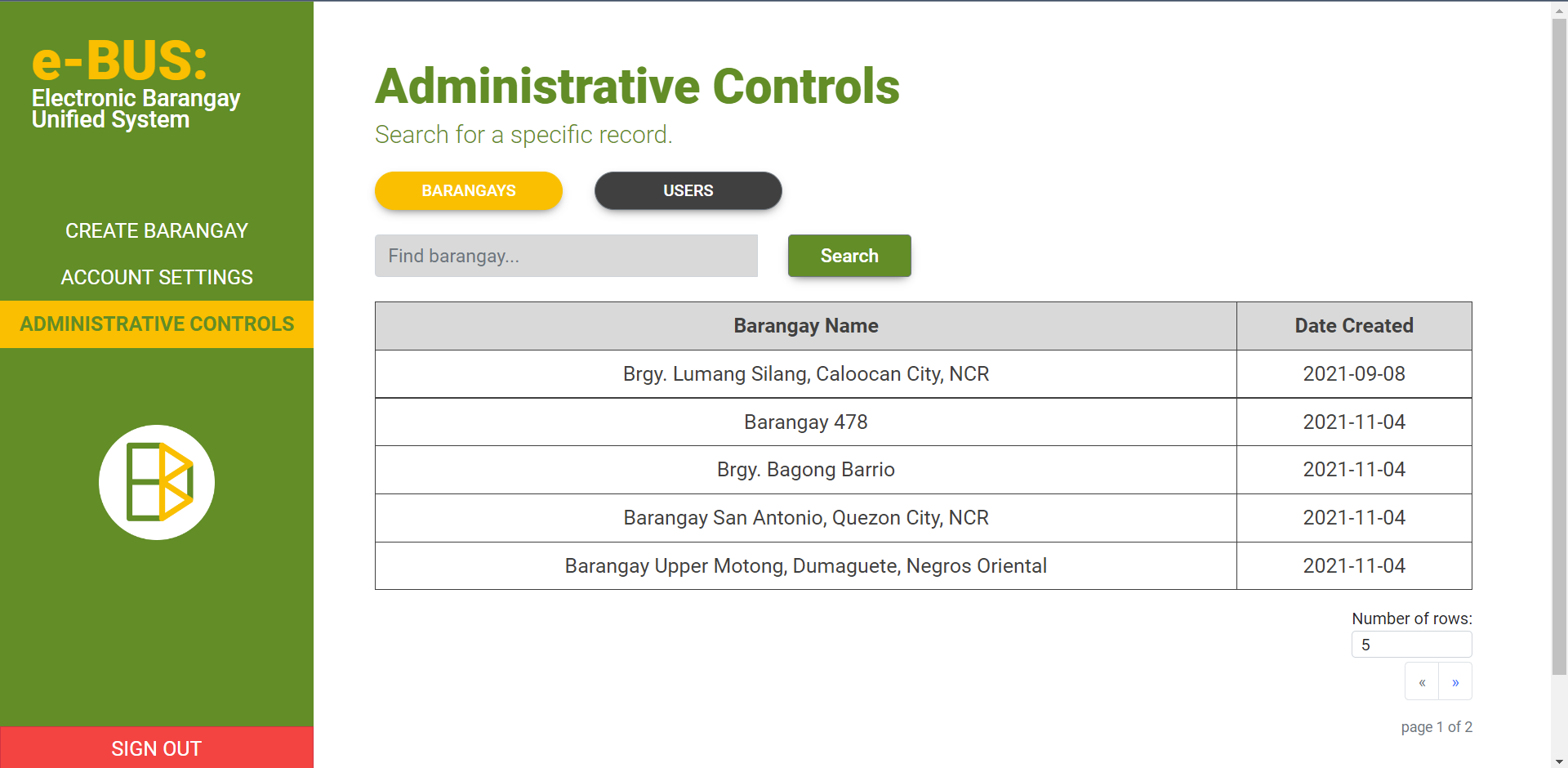Click the « previous page arrow
The width and height of the screenshot is (1568, 768).
[x=1422, y=682]
